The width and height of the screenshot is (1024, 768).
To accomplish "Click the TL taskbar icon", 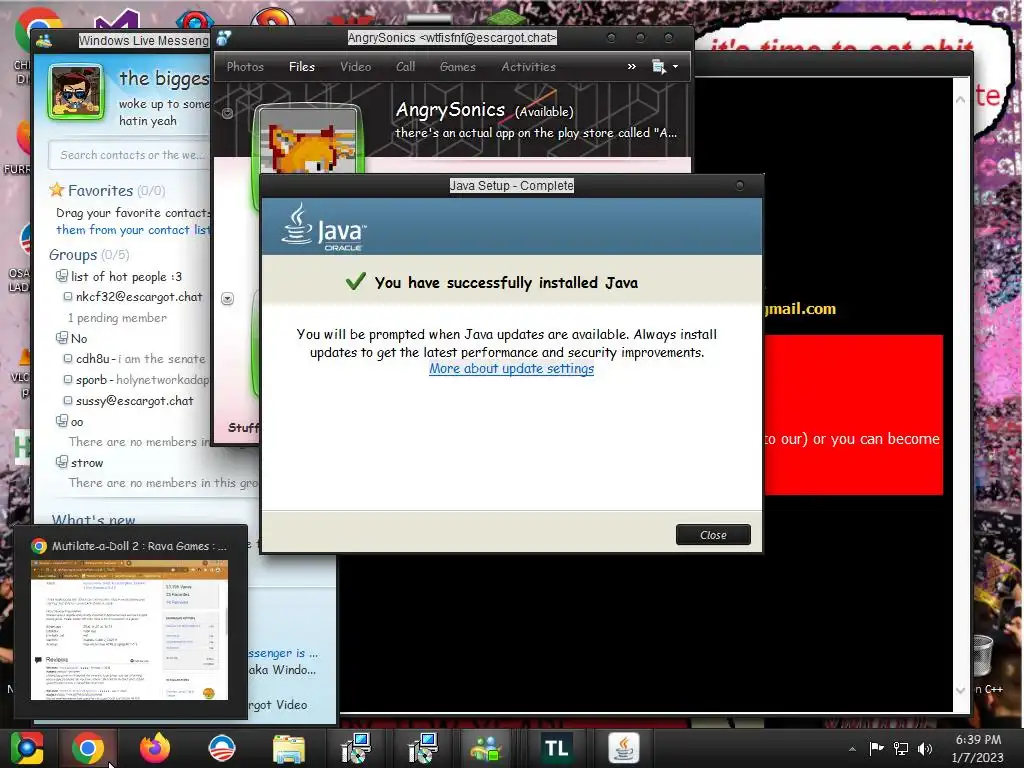I will [x=556, y=748].
